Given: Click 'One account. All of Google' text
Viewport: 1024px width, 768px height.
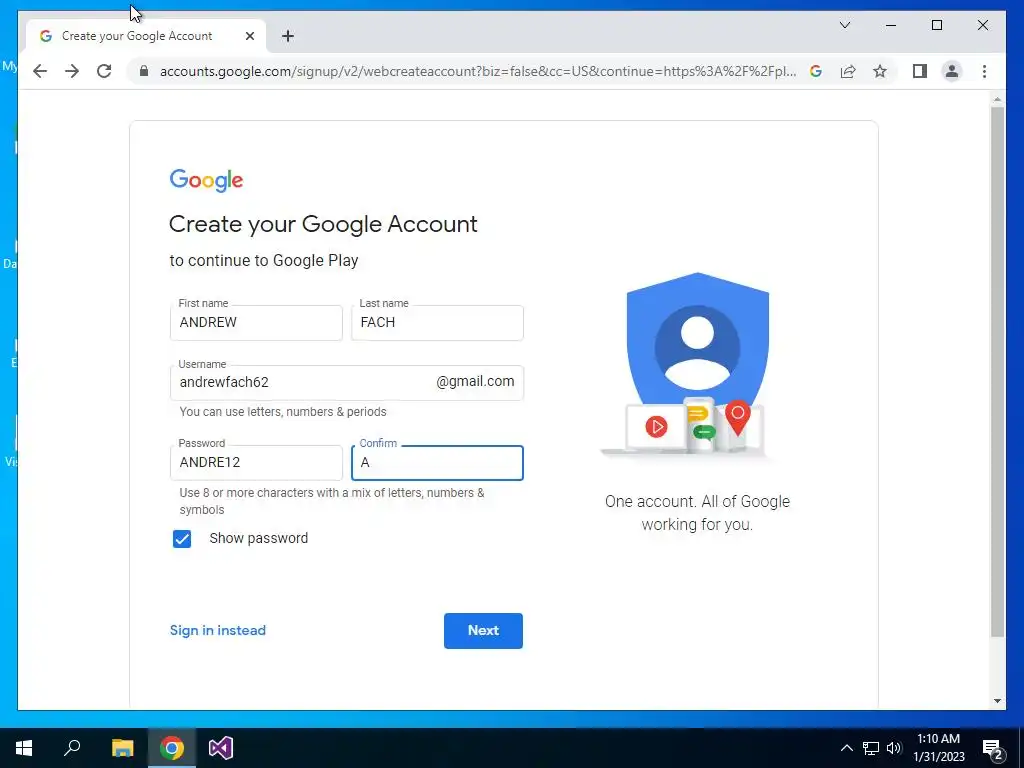Looking at the screenshot, I should pos(697,502).
